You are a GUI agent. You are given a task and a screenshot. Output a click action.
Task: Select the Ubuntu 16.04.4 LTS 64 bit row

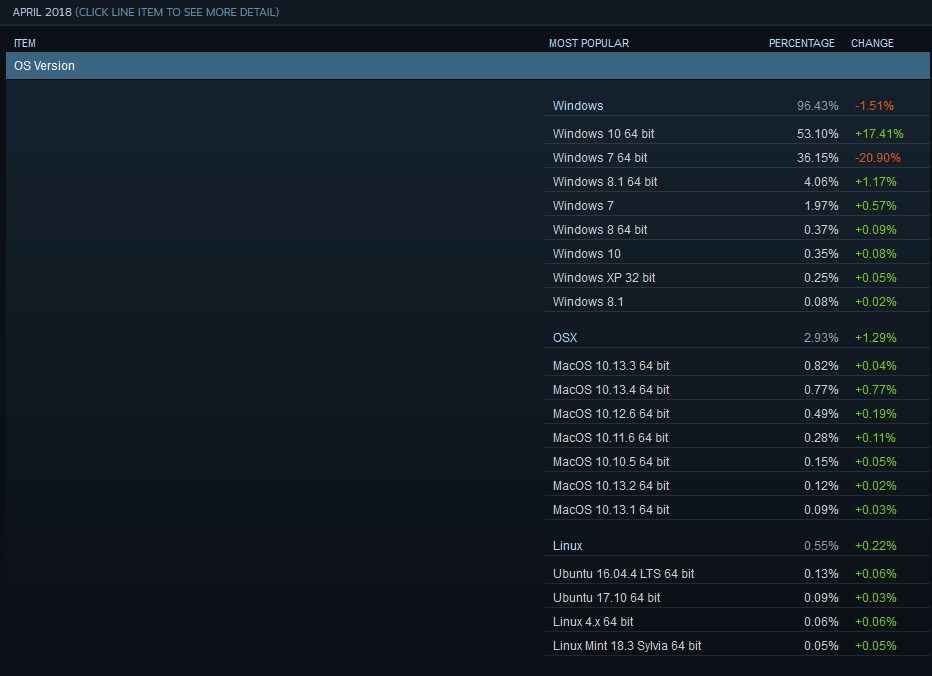pos(737,574)
